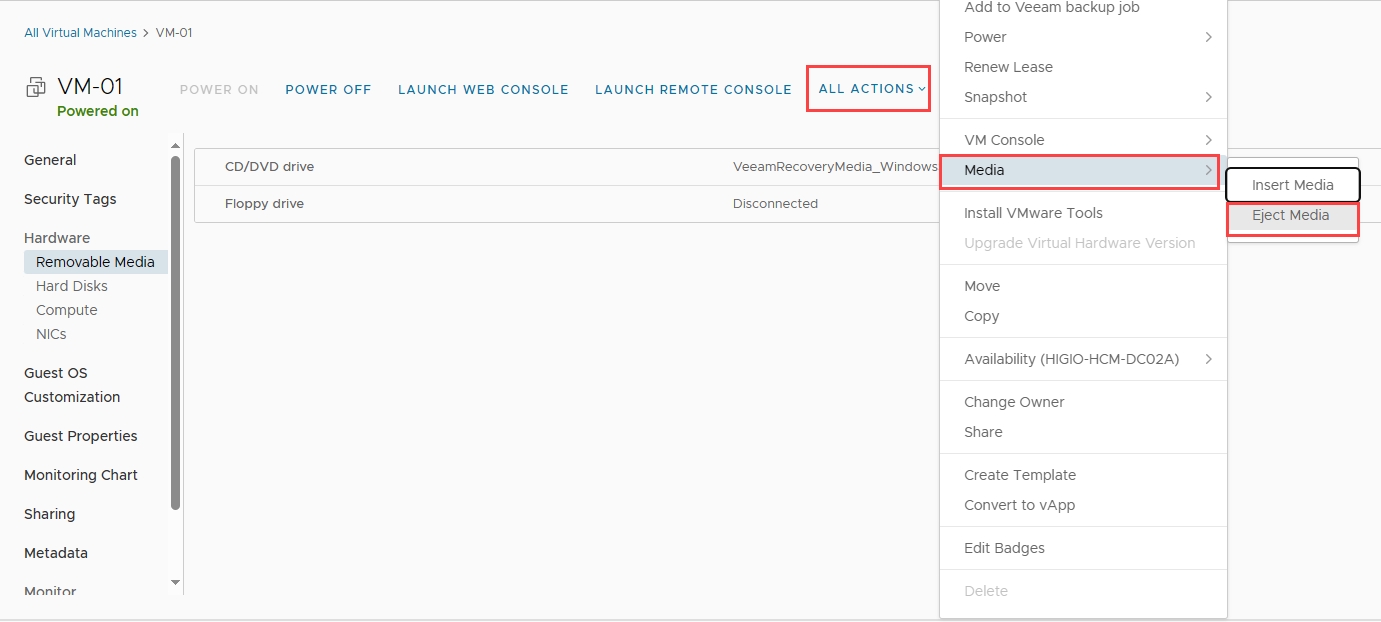Open the All Actions dropdown
Image resolution: width=1381 pixels, height=622 pixels.
click(x=869, y=89)
